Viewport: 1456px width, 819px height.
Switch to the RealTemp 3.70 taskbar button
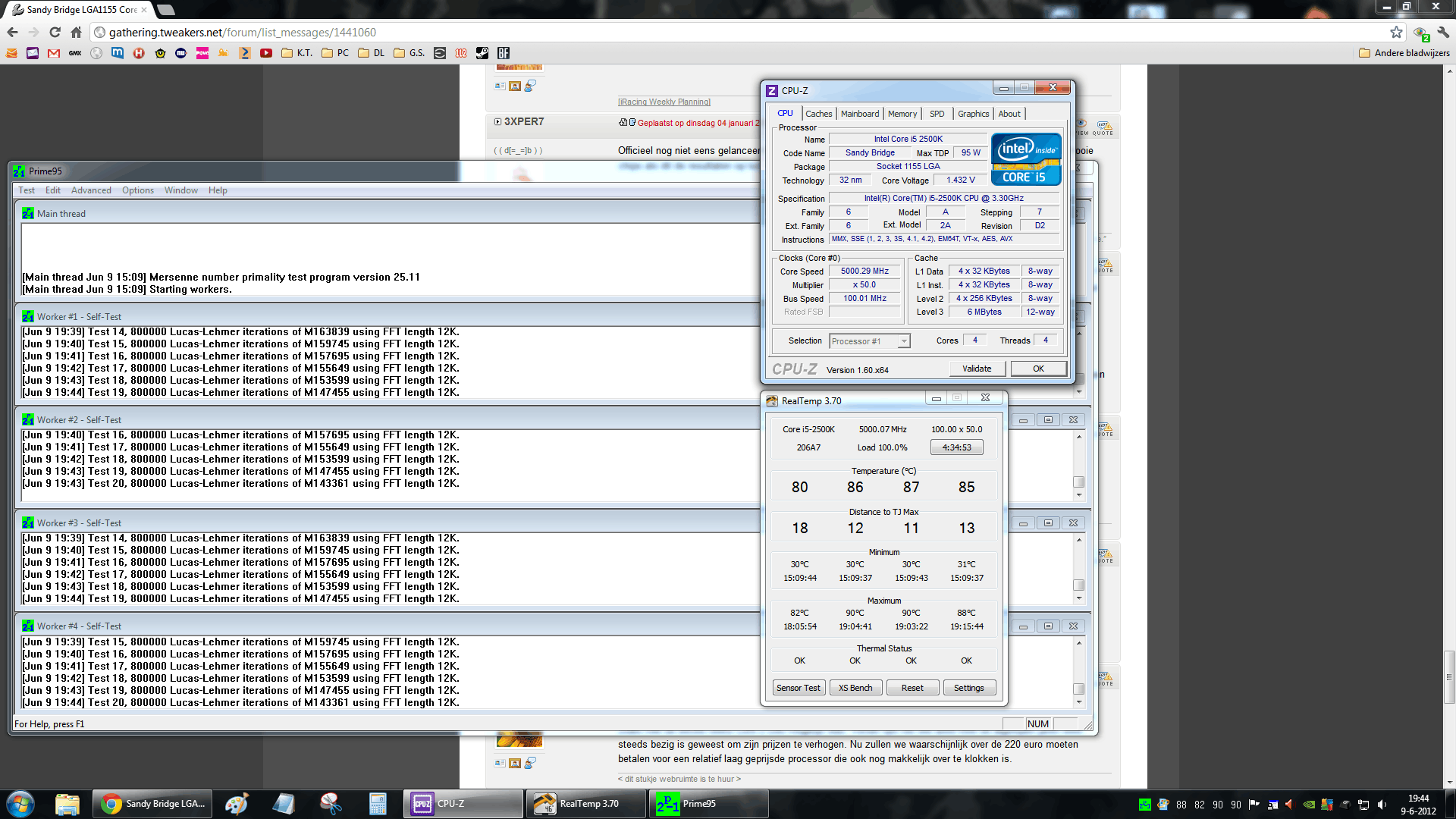pos(585,804)
